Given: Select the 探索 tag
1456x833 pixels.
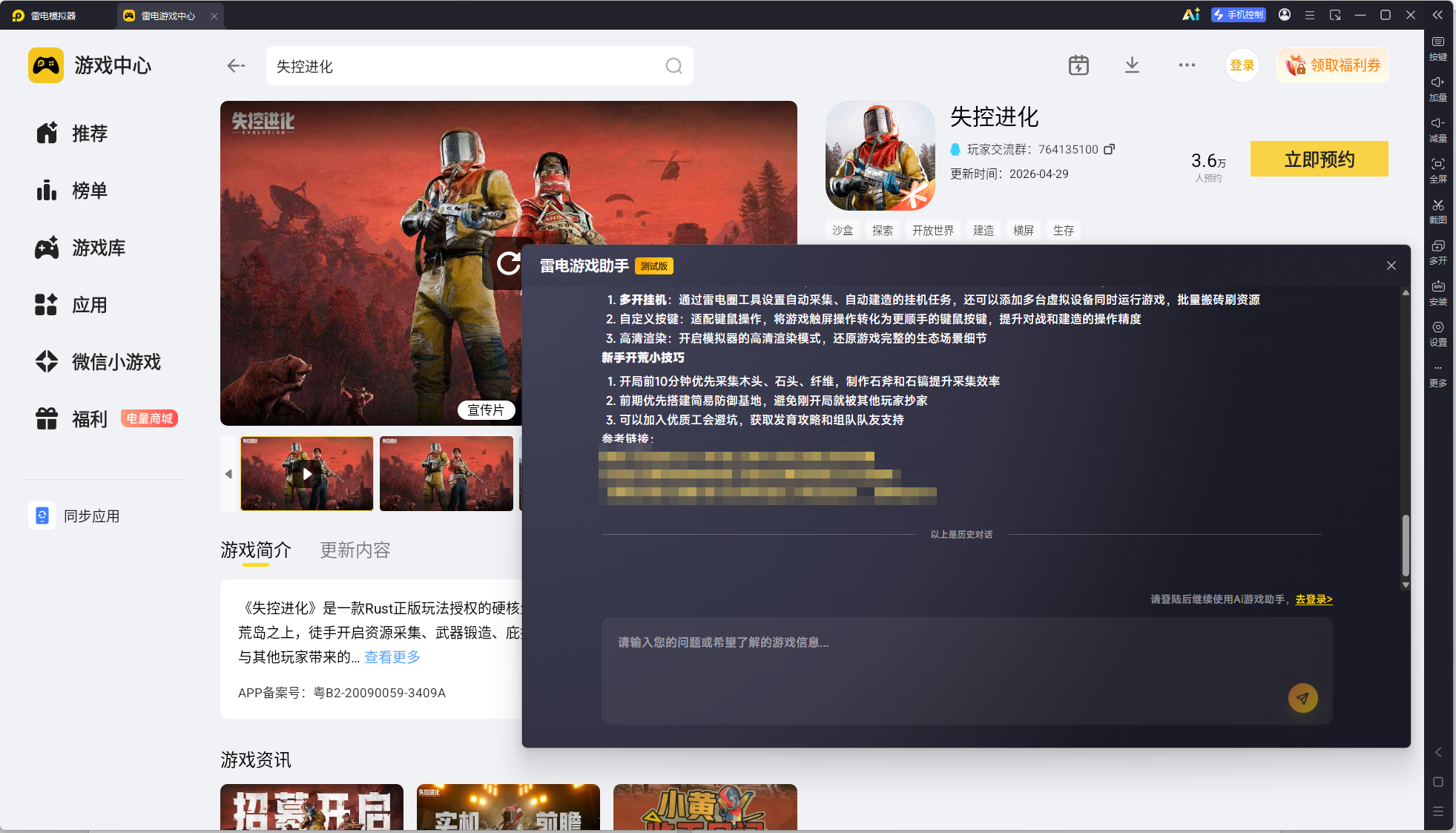Looking at the screenshot, I should pyautogui.click(x=883, y=231).
